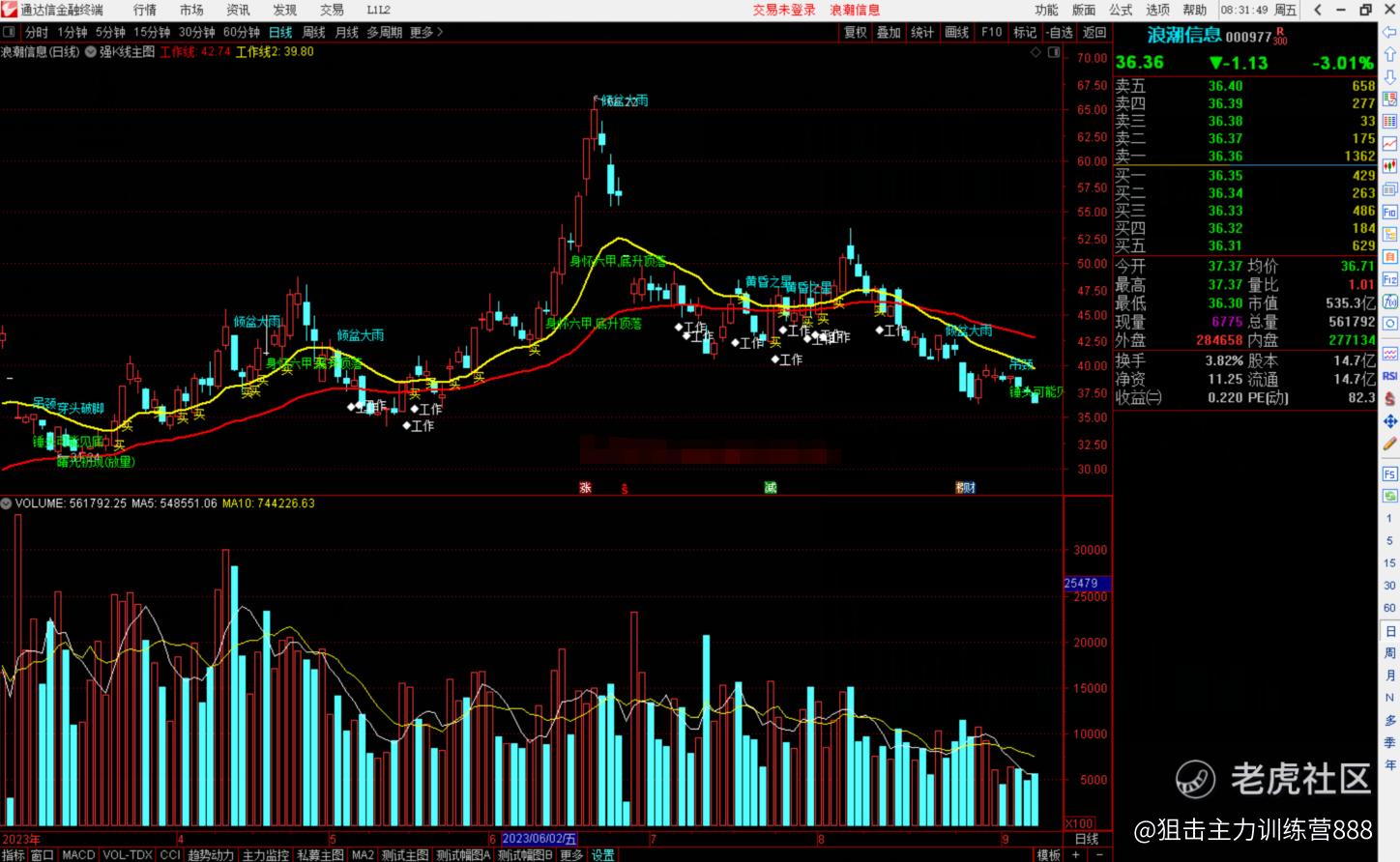The image size is (1400, 862).
Task: Click the Tongdaxin app logo icon
Action: pyautogui.click(x=10, y=10)
